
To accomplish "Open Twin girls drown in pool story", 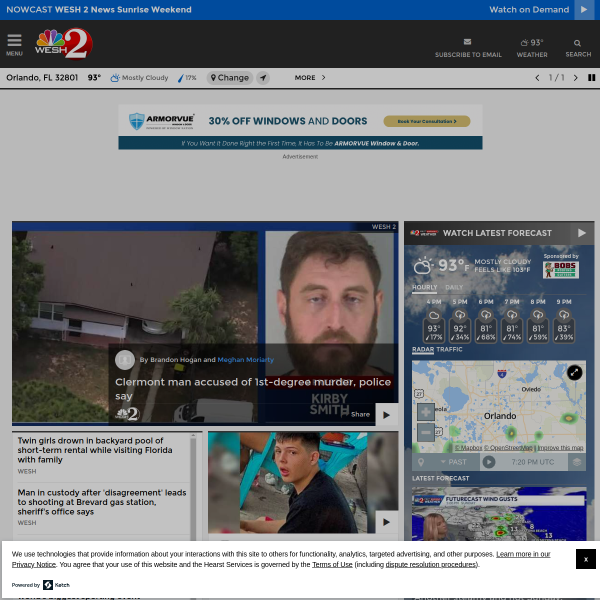I will 95,450.
